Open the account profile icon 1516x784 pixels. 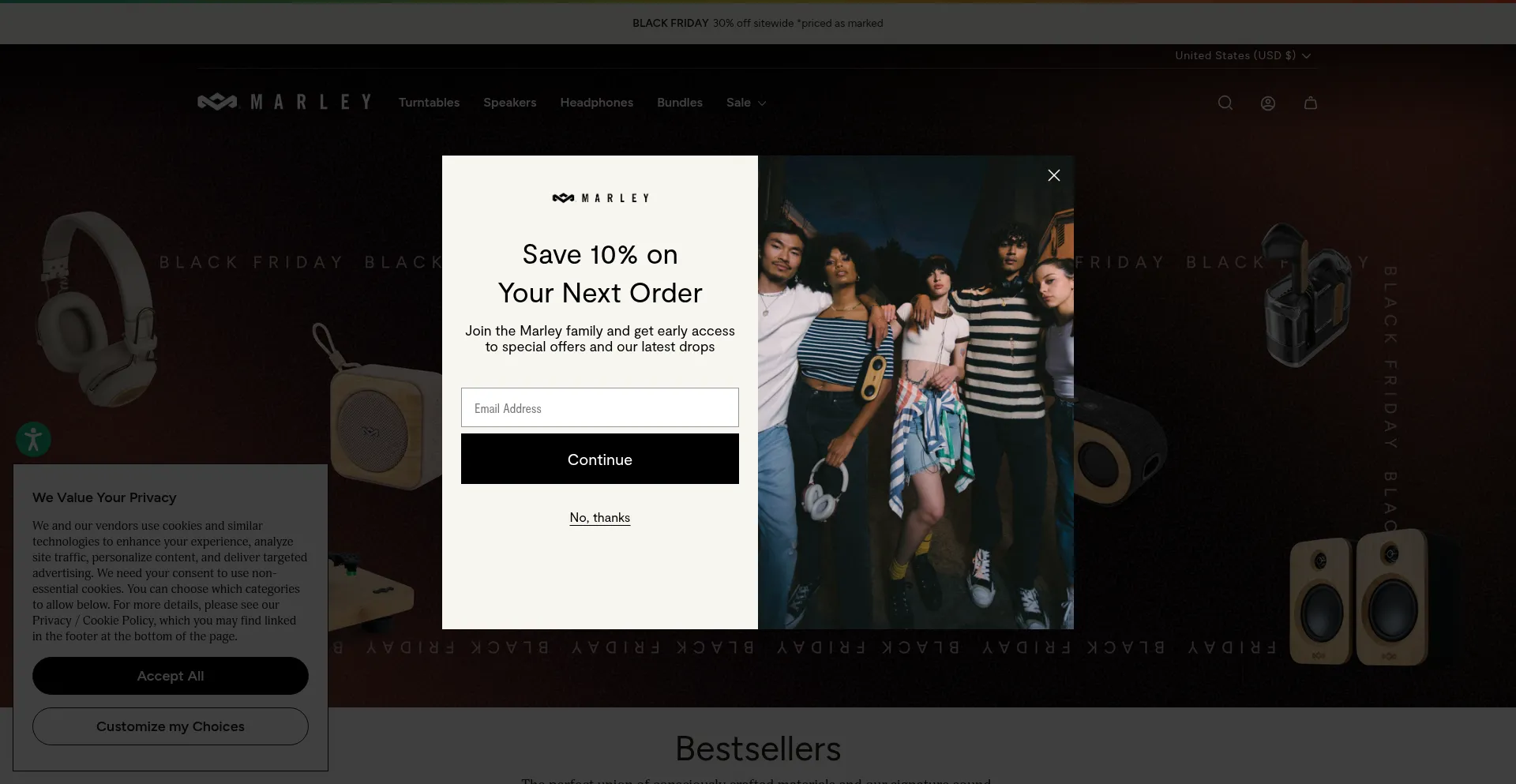coord(1268,103)
